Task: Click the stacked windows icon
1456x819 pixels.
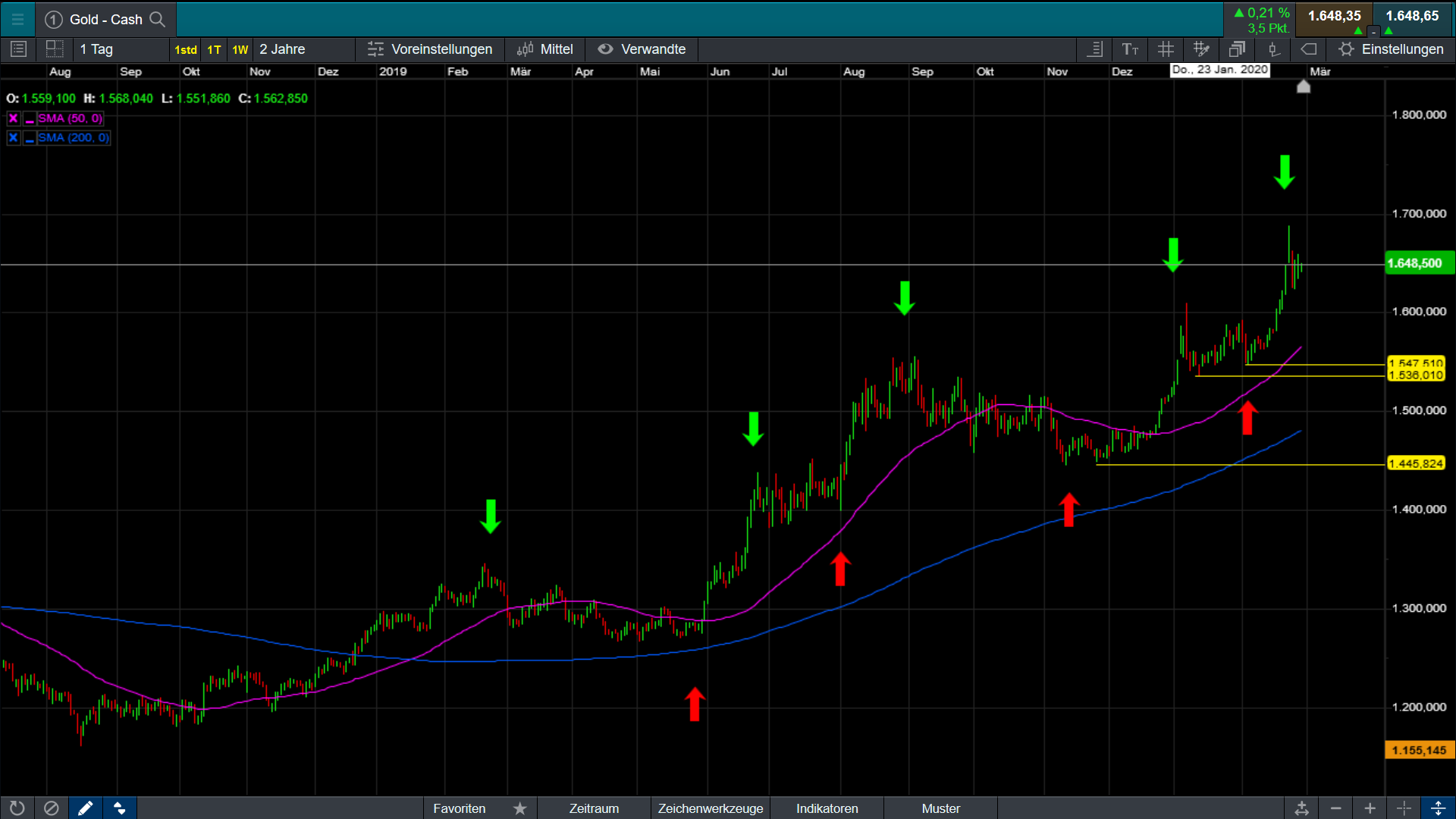Action: [x=1237, y=49]
